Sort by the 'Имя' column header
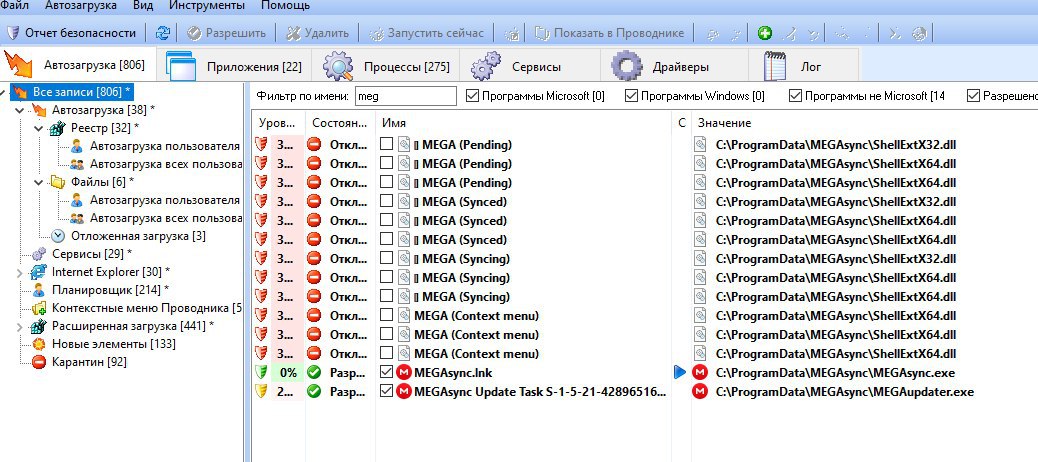 click(523, 123)
